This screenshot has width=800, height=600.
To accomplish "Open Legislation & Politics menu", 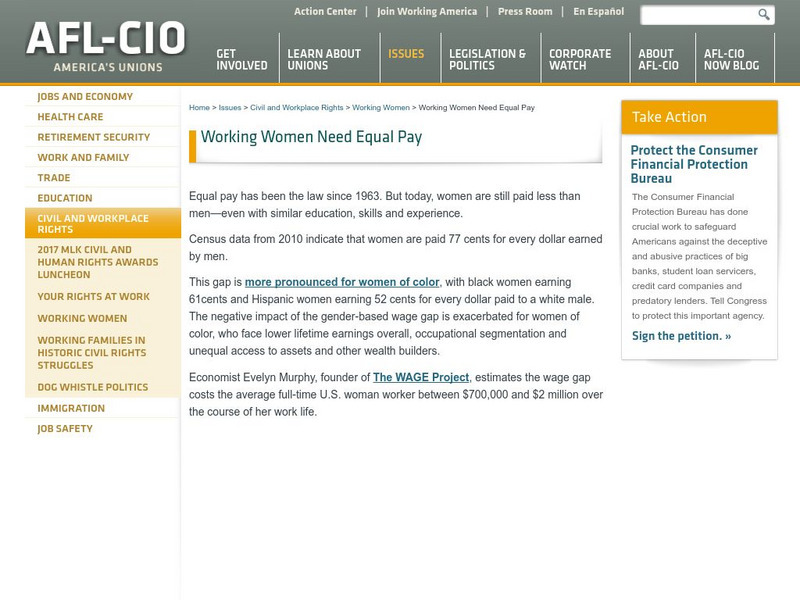I will pyautogui.click(x=487, y=59).
